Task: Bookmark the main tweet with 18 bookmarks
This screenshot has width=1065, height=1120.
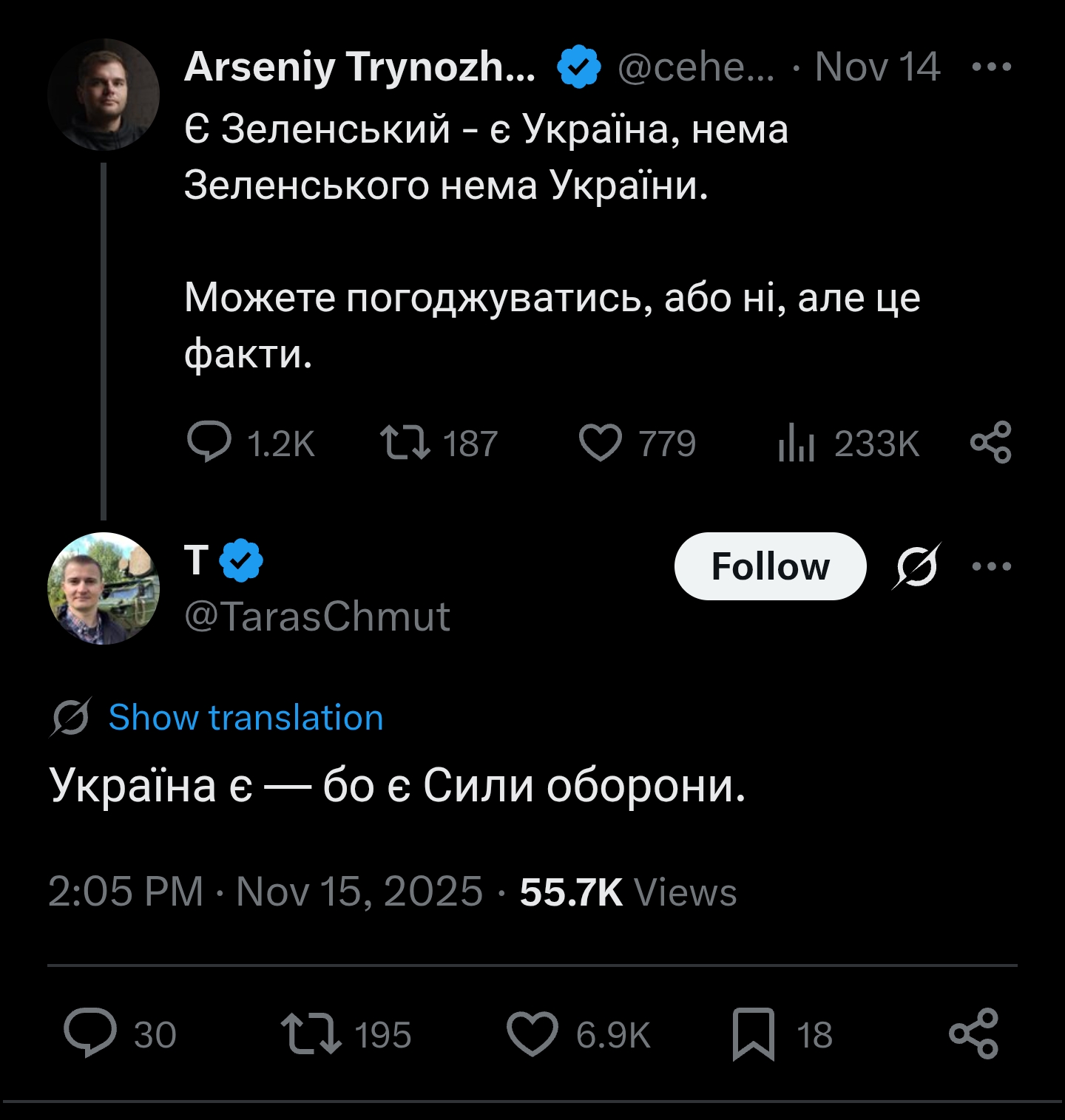Action: [x=753, y=1034]
